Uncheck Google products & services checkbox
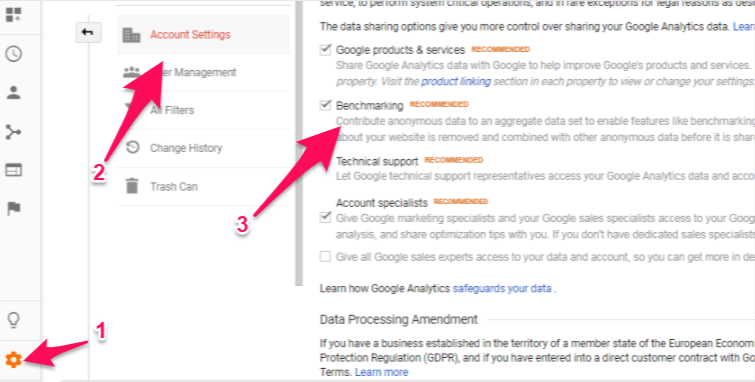 click(325, 49)
